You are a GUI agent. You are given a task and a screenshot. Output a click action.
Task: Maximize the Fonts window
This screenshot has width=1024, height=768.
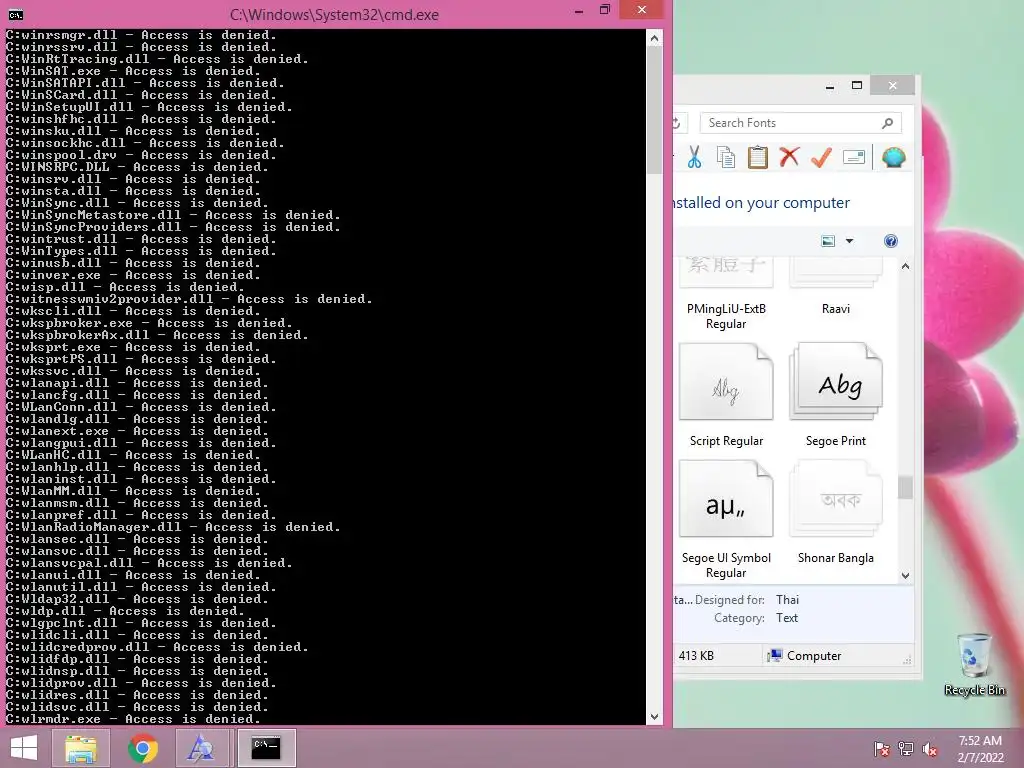tap(857, 86)
